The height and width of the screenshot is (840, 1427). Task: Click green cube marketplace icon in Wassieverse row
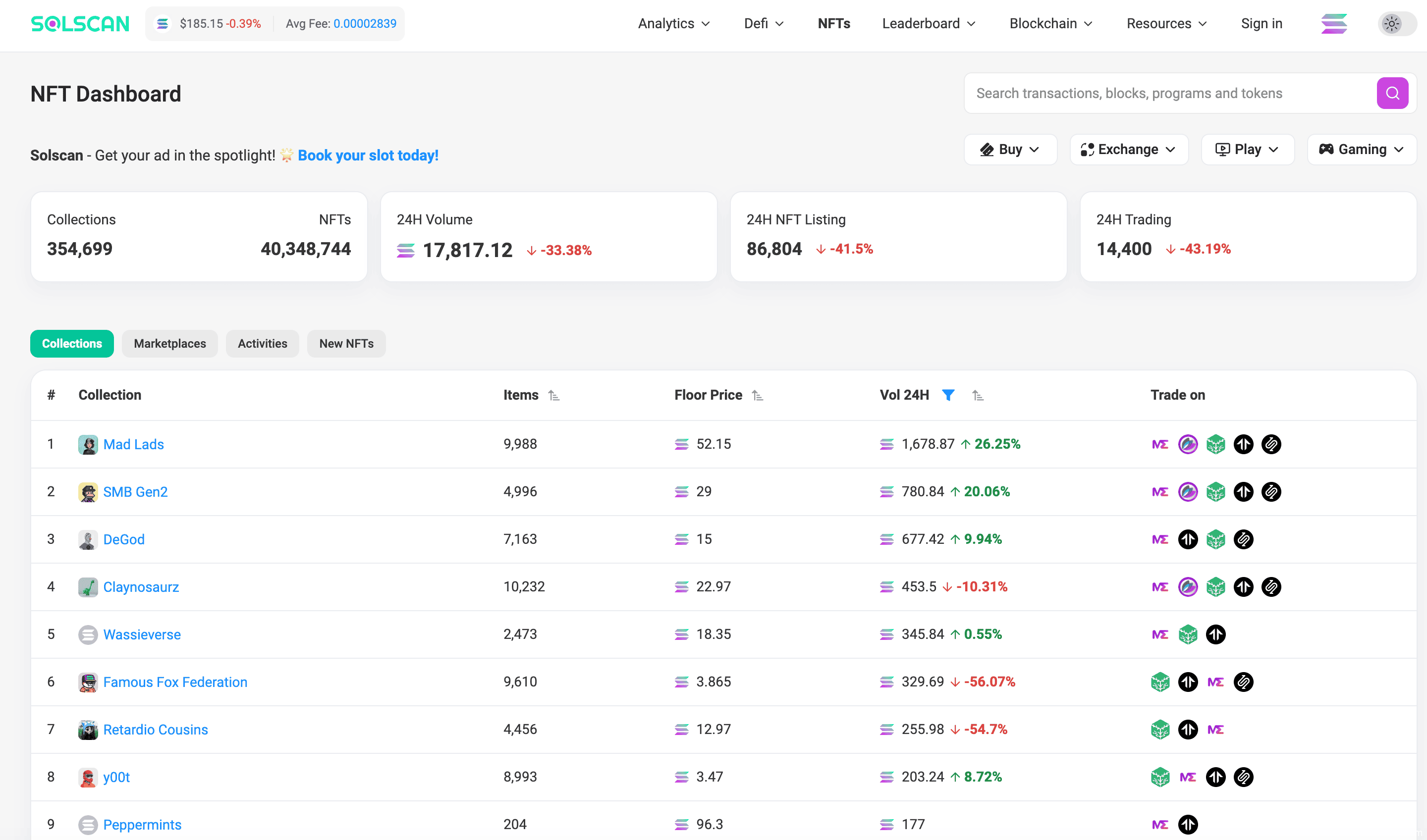click(x=1188, y=634)
